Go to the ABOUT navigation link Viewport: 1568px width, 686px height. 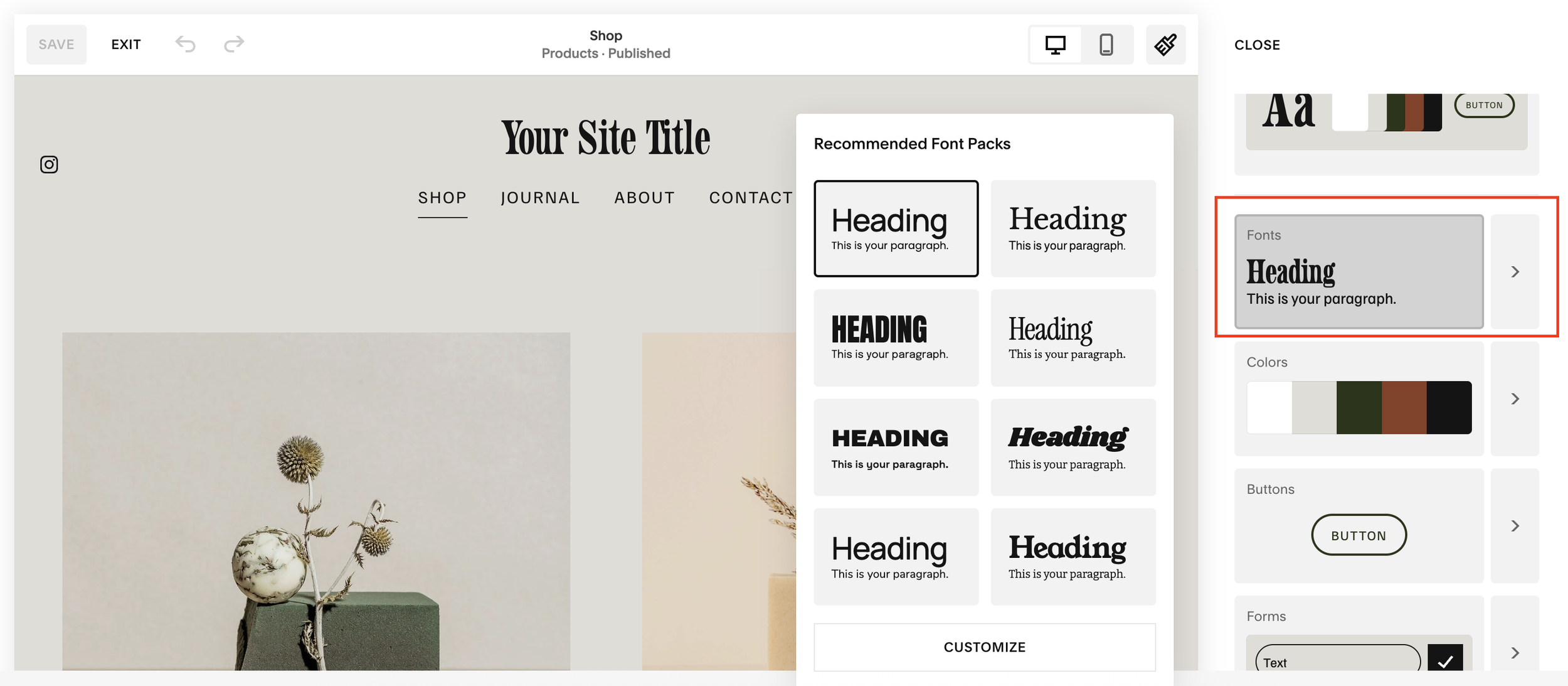pos(644,198)
